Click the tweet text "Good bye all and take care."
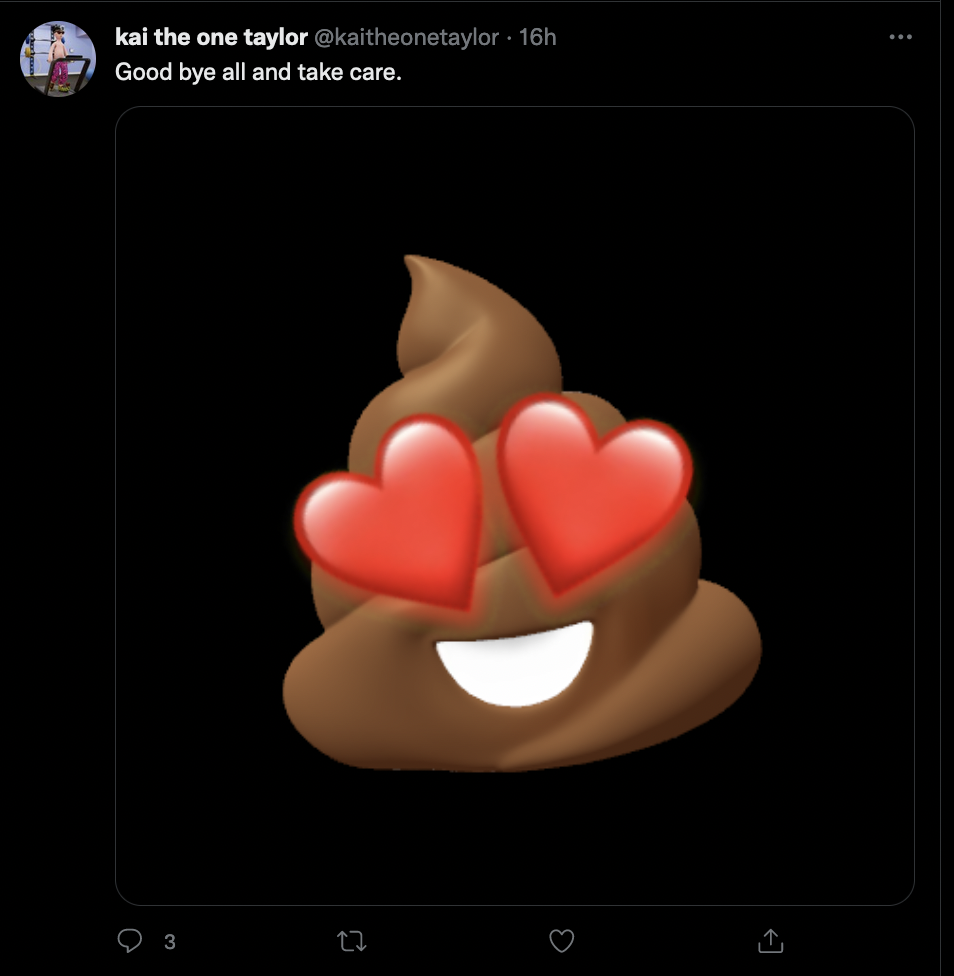Image resolution: width=954 pixels, height=976 pixels. click(258, 72)
